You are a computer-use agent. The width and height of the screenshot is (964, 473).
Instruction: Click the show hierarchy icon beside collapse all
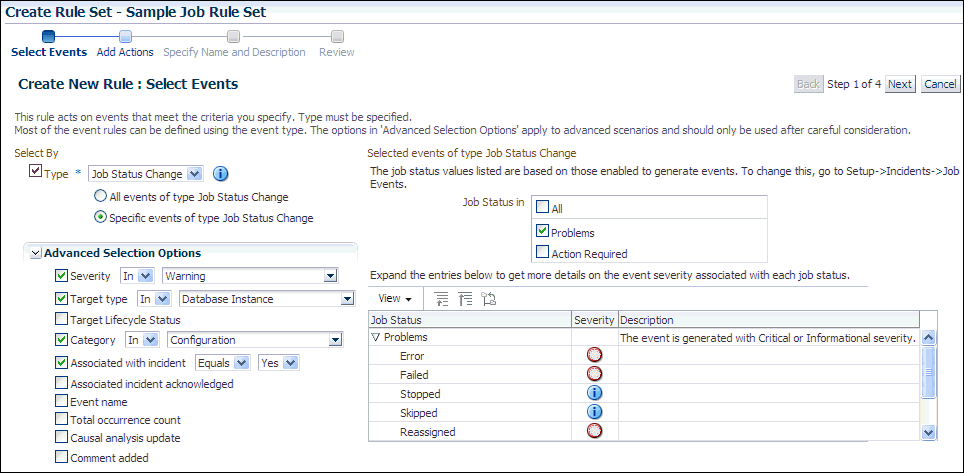click(489, 299)
